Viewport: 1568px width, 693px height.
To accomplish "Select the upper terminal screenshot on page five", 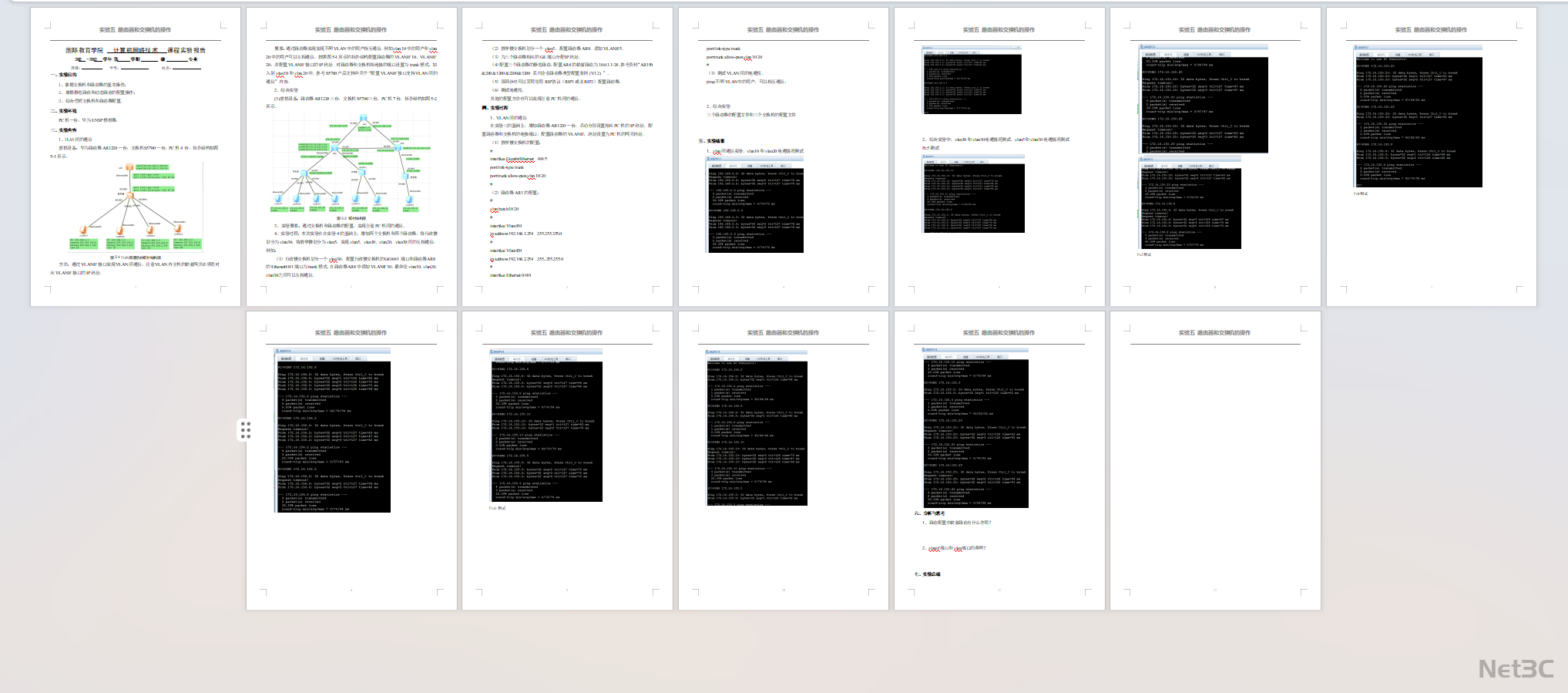I will tap(972, 79).
